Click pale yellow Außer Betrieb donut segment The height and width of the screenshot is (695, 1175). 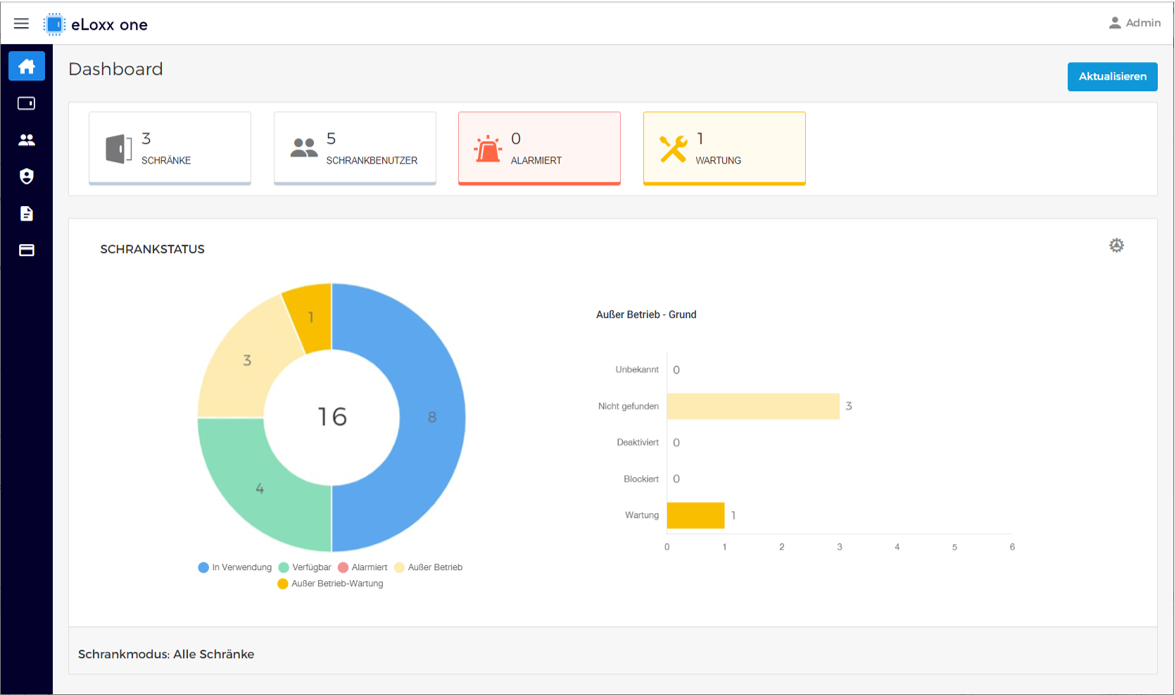pyautogui.click(x=247, y=361)
